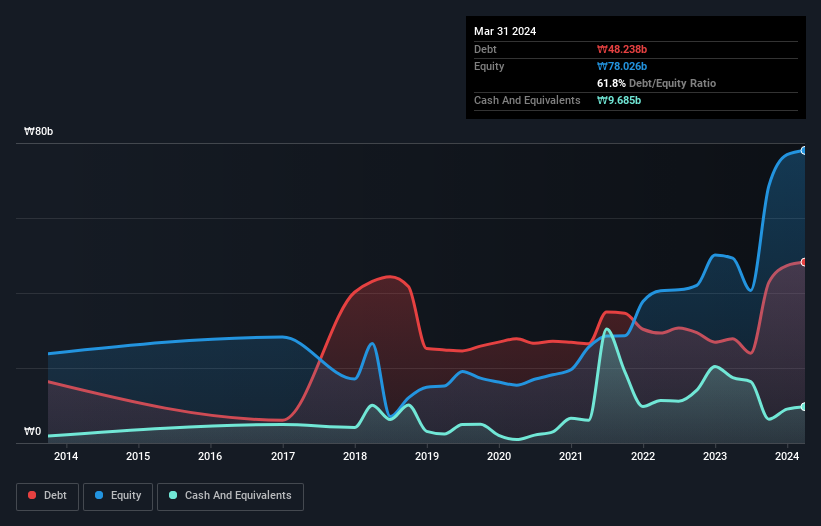Viewport: 821px width, 526px height.
Task: Select the red Debt endpoint marker
Action: tap(803, 262)
